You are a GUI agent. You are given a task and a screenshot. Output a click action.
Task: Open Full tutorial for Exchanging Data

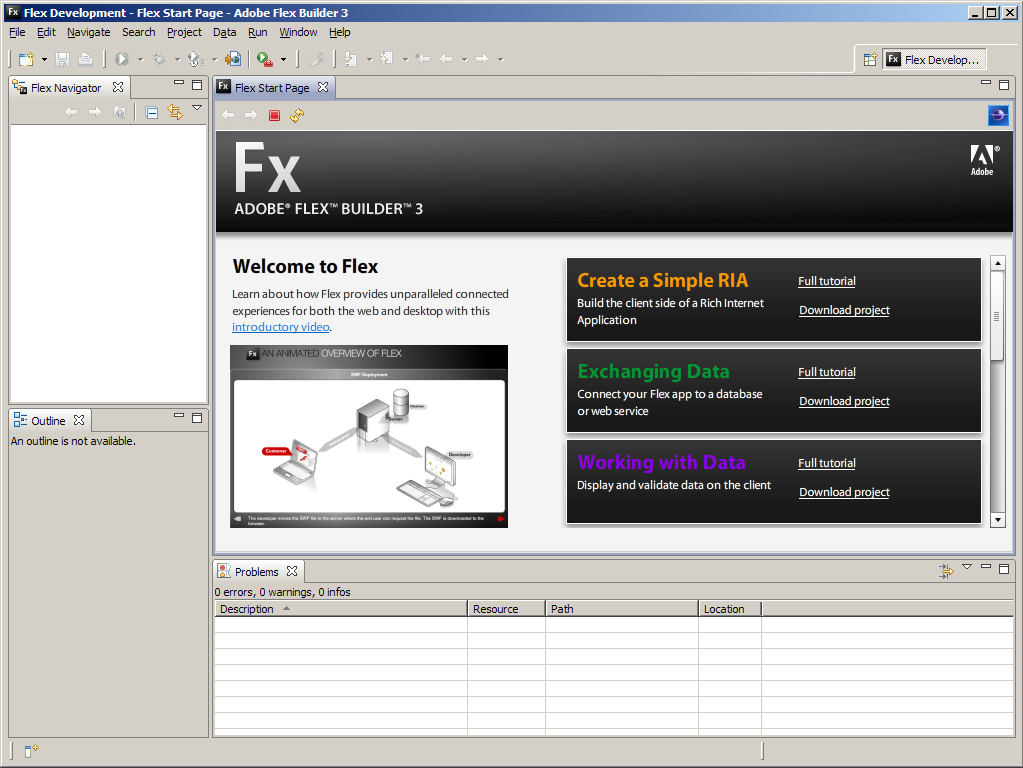coord(827,372)
